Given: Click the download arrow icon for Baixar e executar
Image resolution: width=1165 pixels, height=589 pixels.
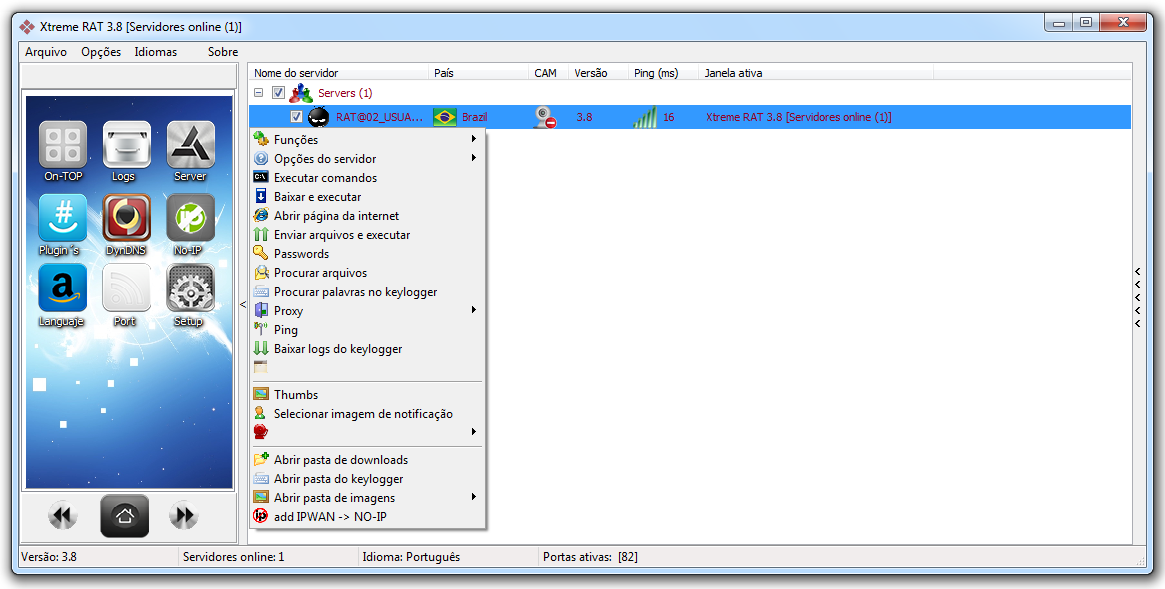Looking at the screenshot, I should pos(260,196).
